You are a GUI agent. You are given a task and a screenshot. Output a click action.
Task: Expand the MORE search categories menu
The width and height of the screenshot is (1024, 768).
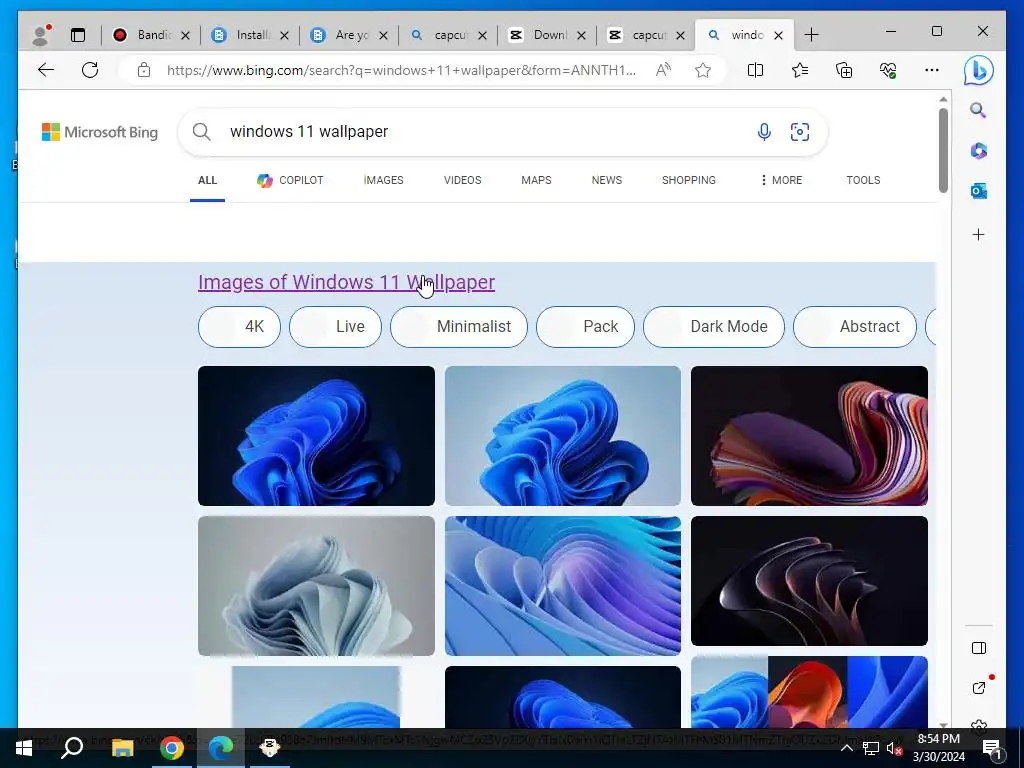tap(781, 180)
